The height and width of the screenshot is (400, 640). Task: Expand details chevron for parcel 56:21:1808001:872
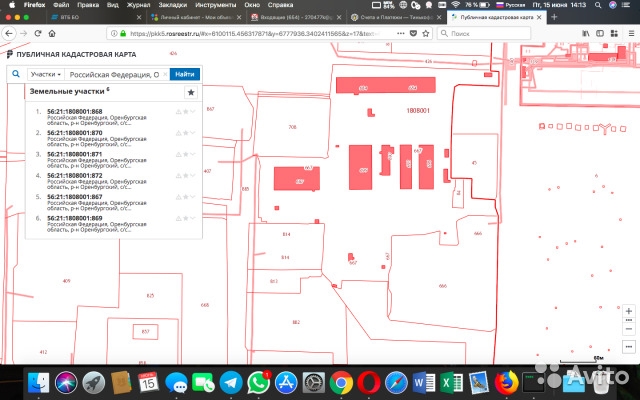[192, 176]
